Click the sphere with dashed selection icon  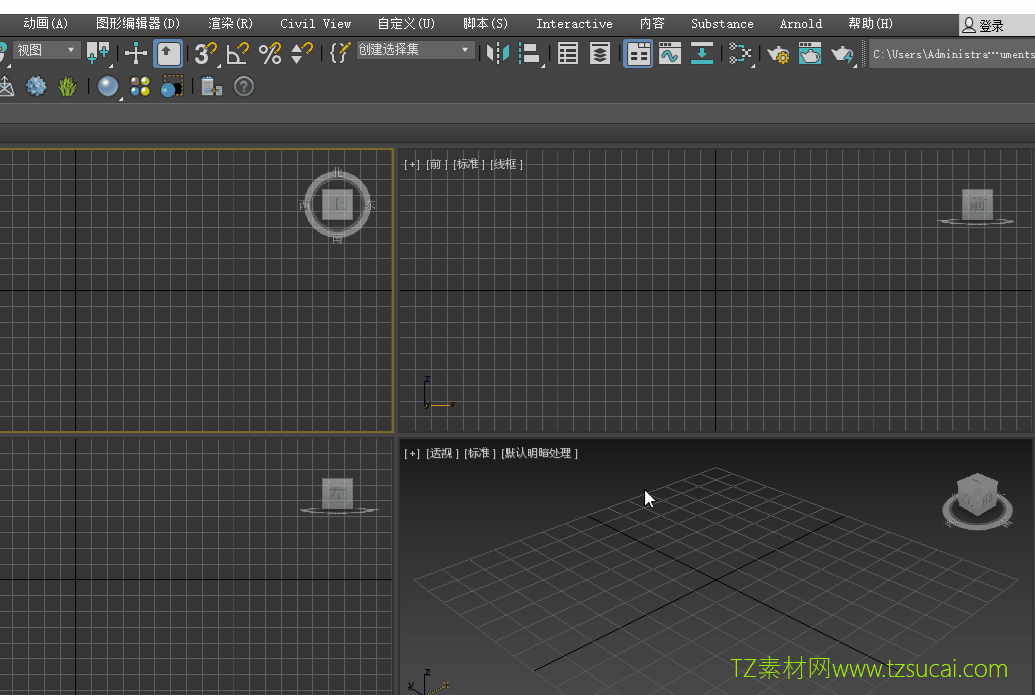(172, 86)
